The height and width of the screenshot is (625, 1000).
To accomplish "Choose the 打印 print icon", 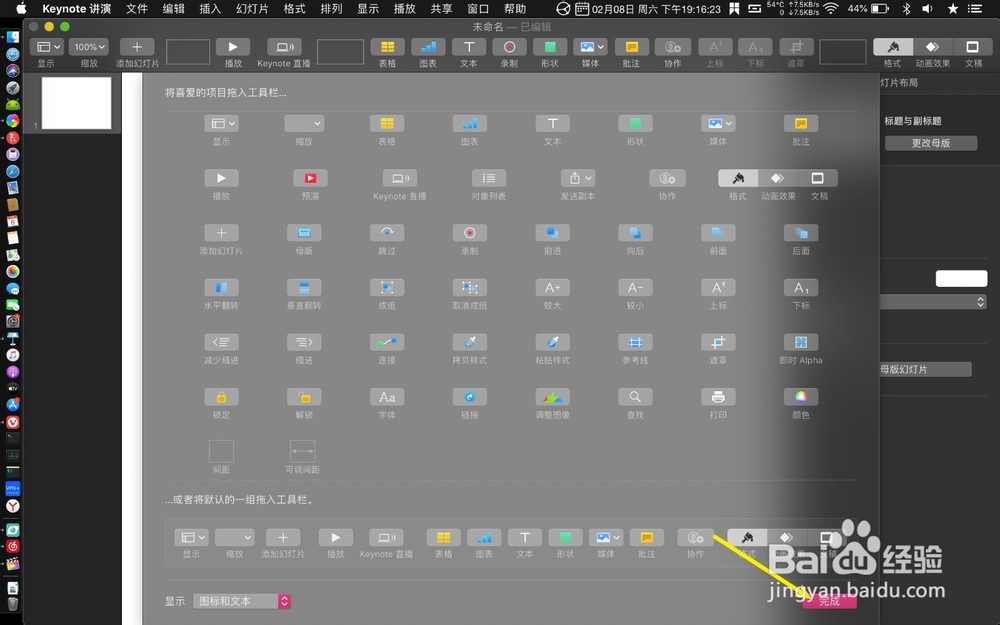I will (x=718, y=397).
